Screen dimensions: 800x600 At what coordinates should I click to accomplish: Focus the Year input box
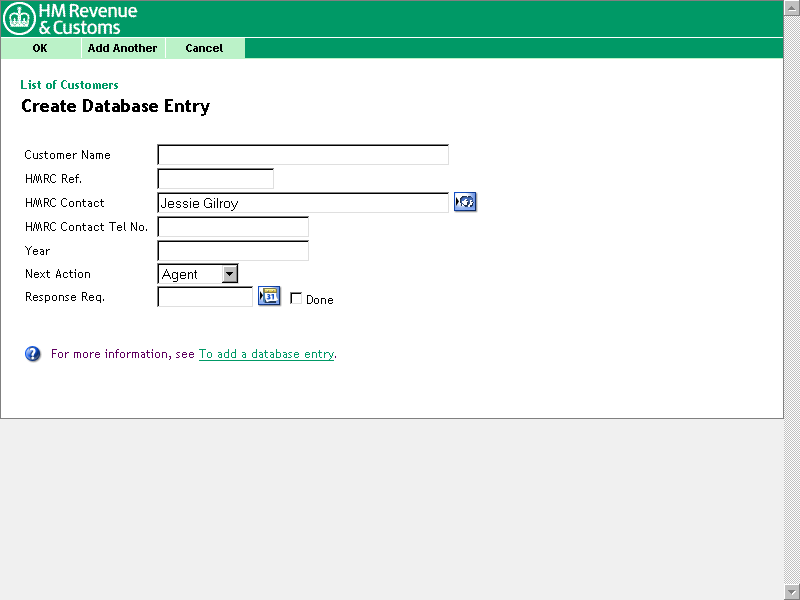click(233, 251)
